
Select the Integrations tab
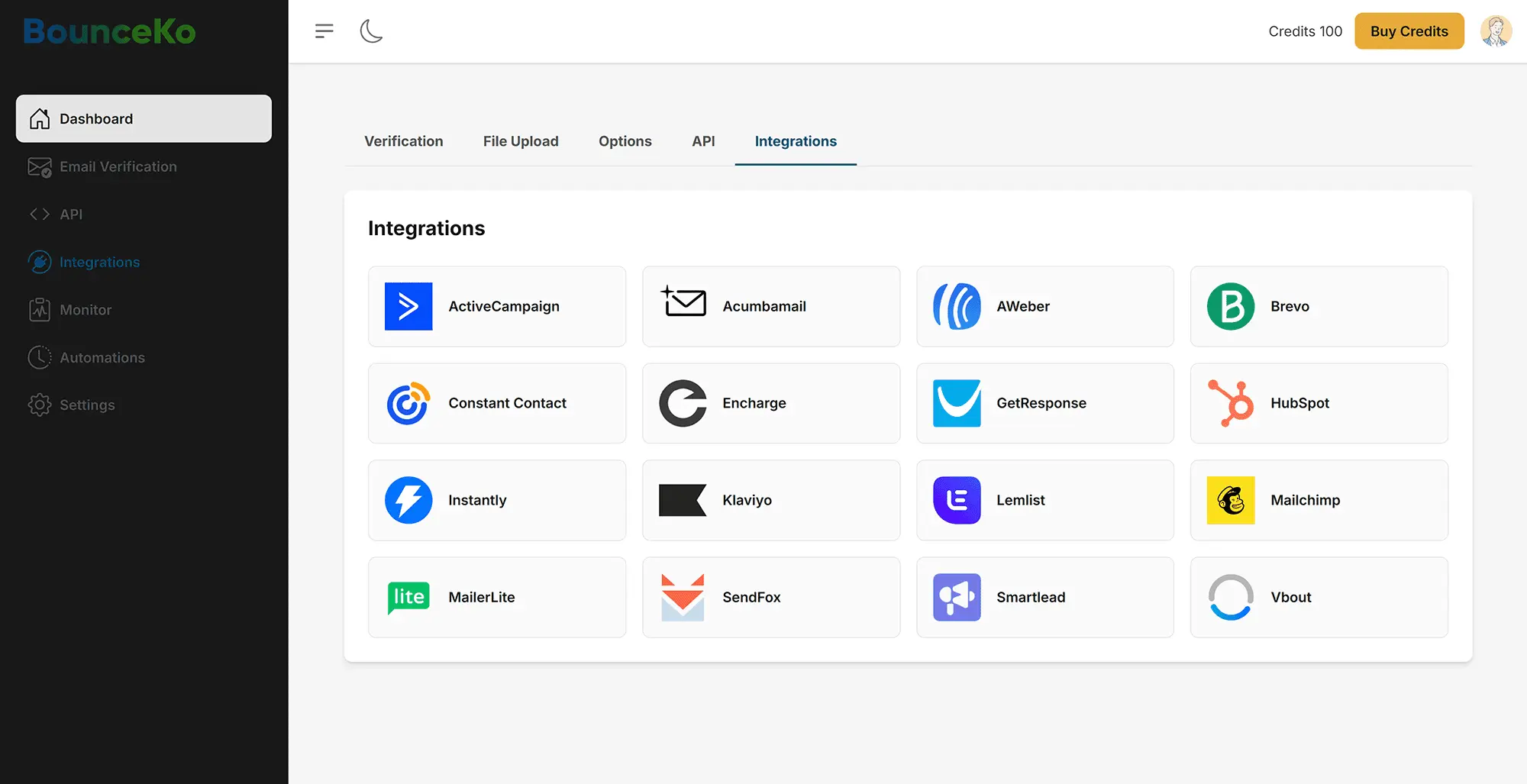[x=796, y=141]
